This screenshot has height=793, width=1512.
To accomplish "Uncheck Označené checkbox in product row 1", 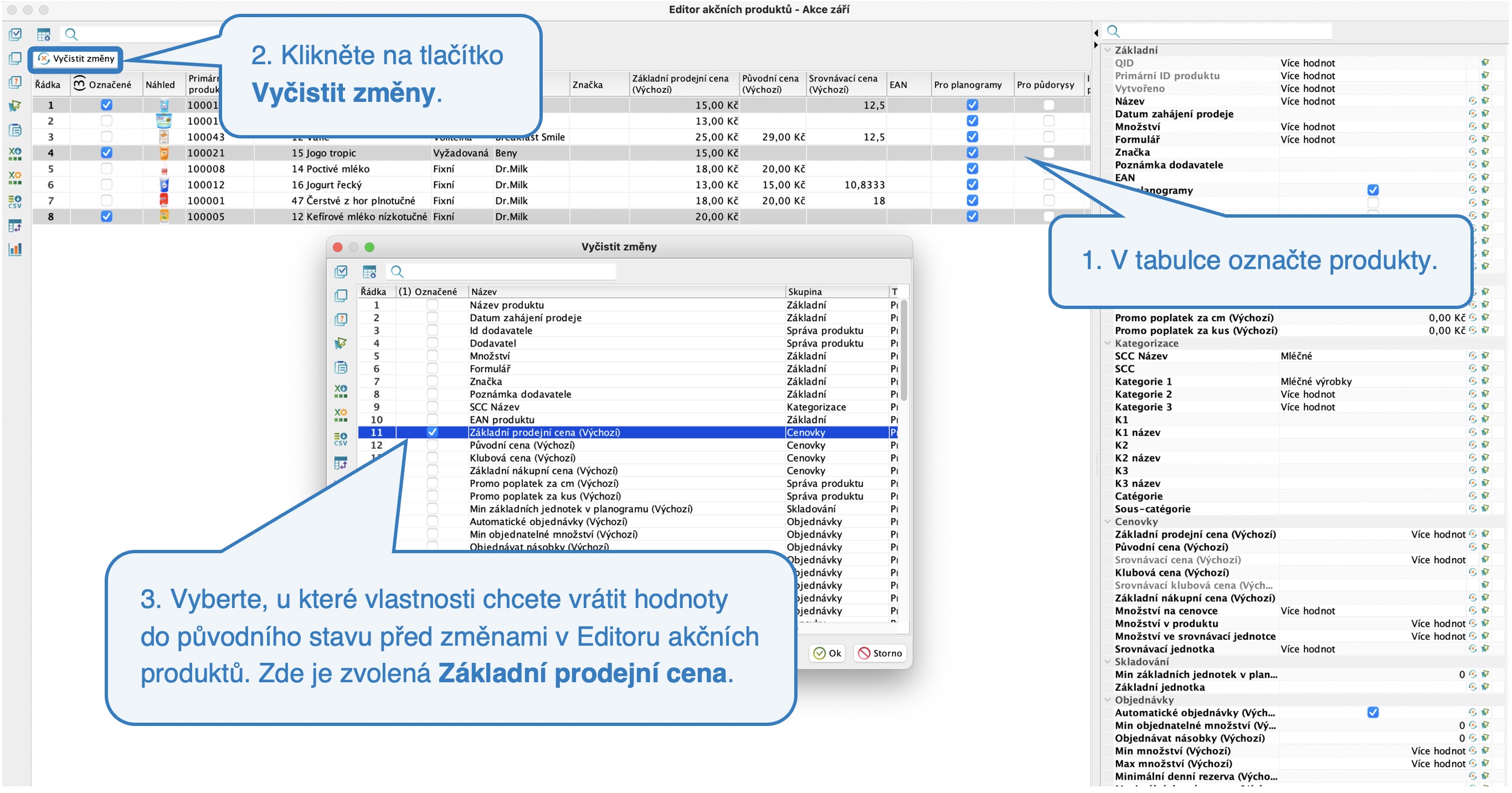I will pyautogui.click(x=106, y=105).
